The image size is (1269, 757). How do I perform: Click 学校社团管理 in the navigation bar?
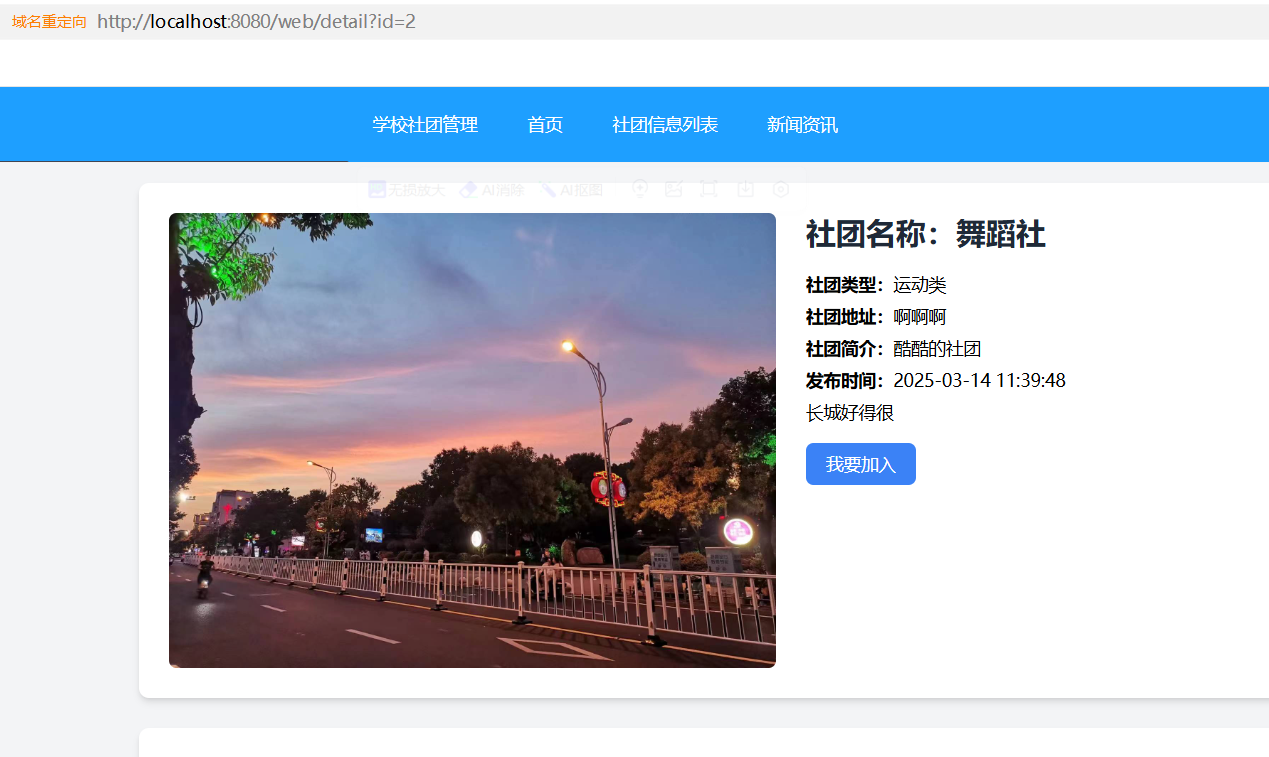point(425,125)
